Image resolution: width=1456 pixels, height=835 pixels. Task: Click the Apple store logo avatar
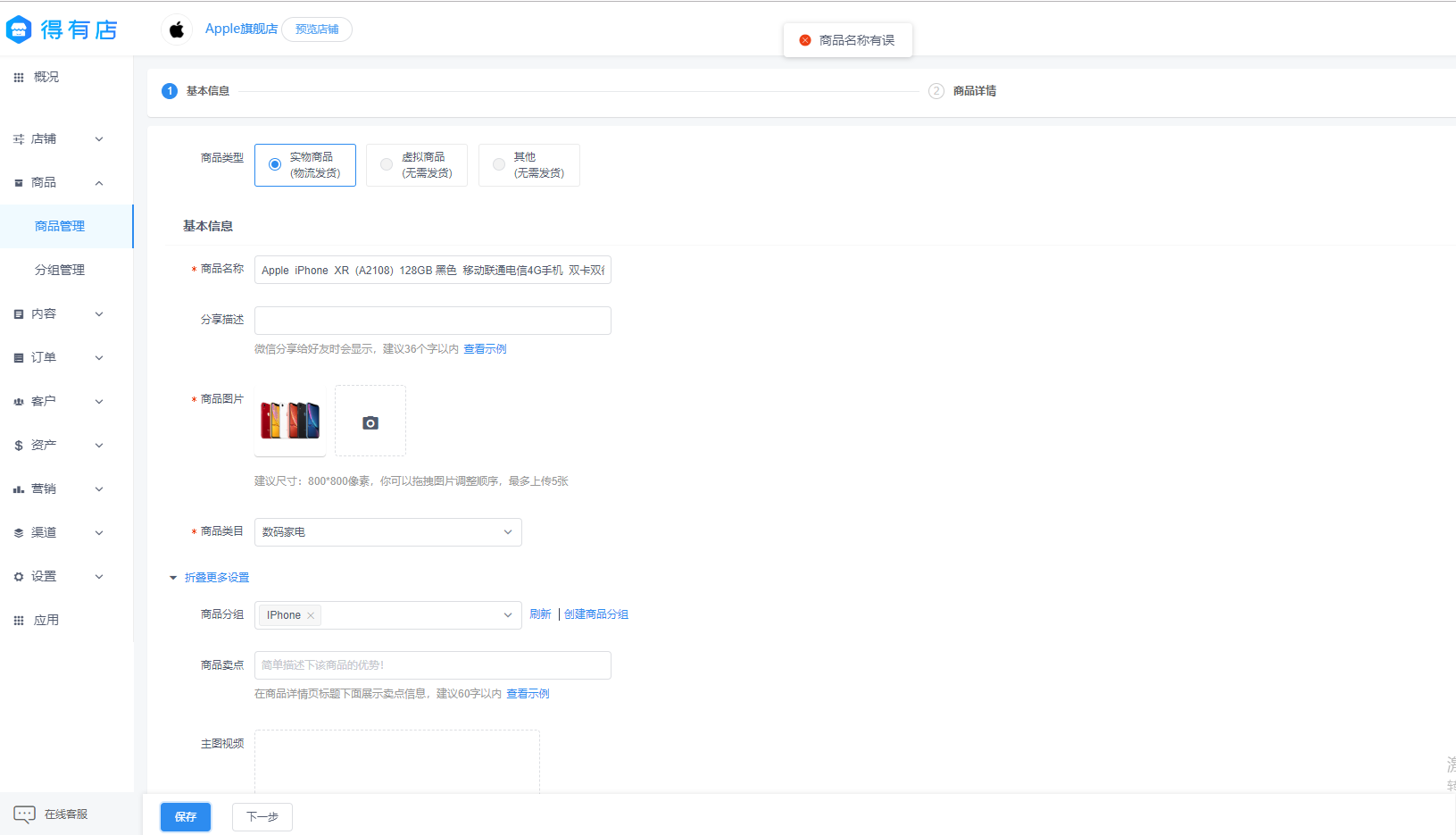[x=177, y=29]
